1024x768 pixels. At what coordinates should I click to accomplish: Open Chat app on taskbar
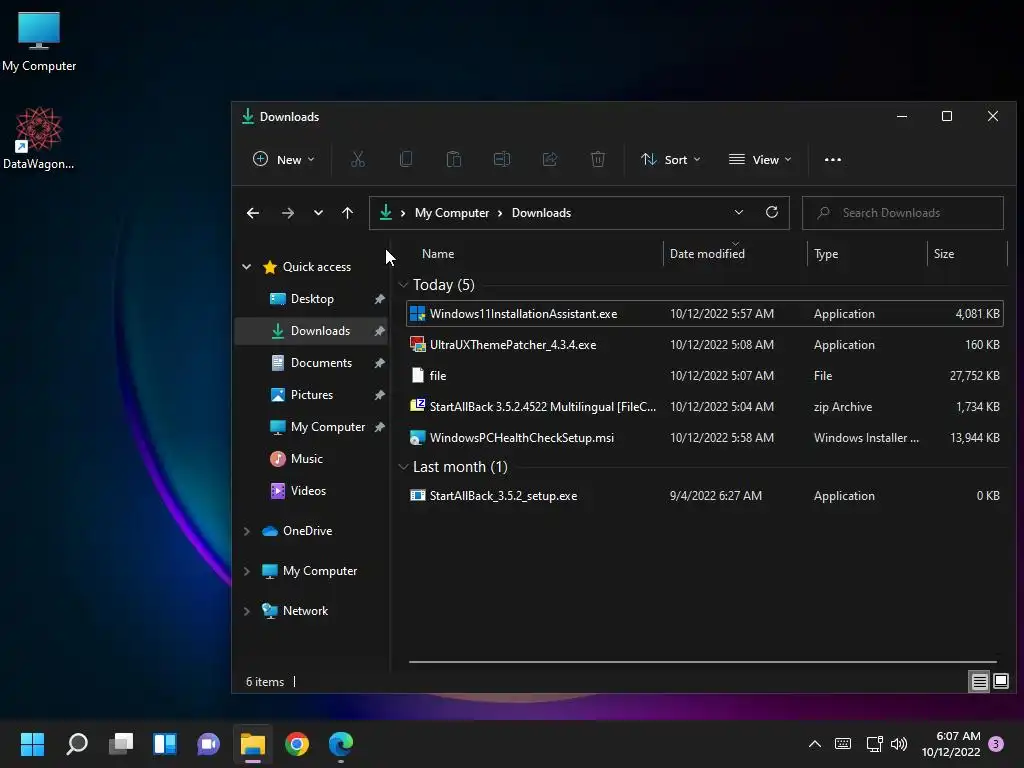[208, 744]
